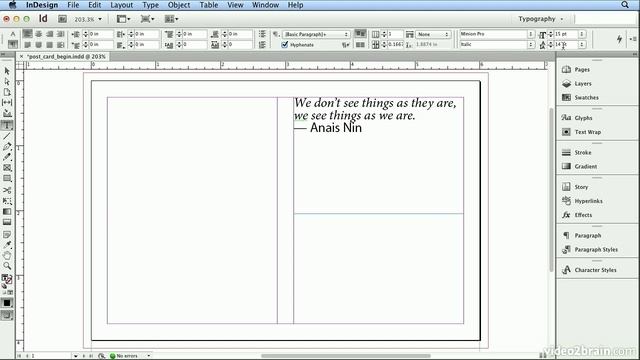Activate the Type tool
The image size is (640, 360).
[x=7, y=125]
